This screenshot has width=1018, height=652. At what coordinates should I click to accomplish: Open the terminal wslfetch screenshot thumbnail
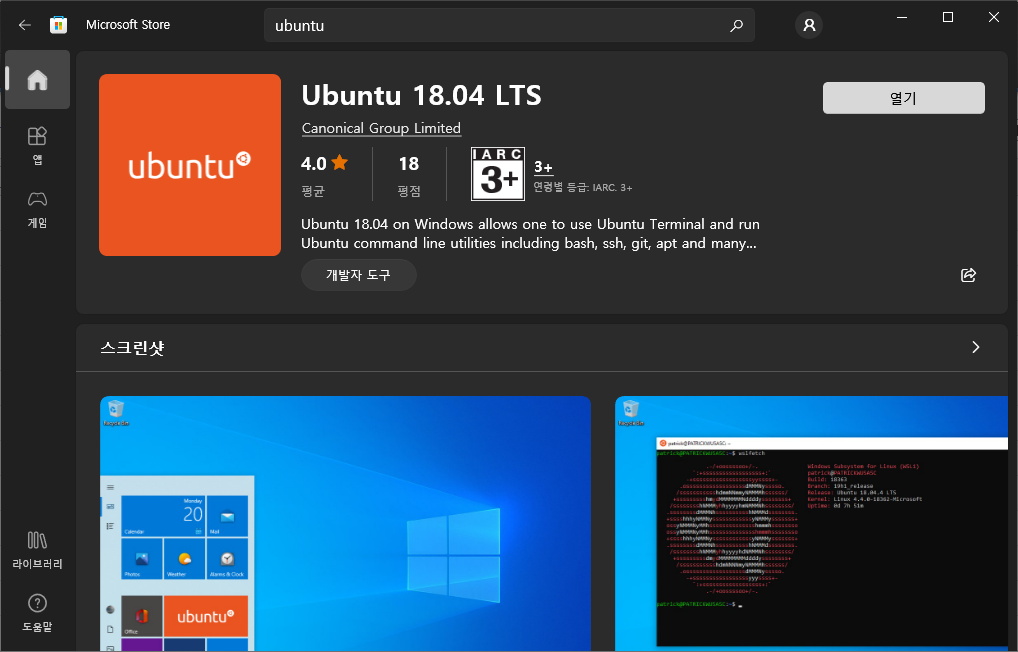[812, 523]
